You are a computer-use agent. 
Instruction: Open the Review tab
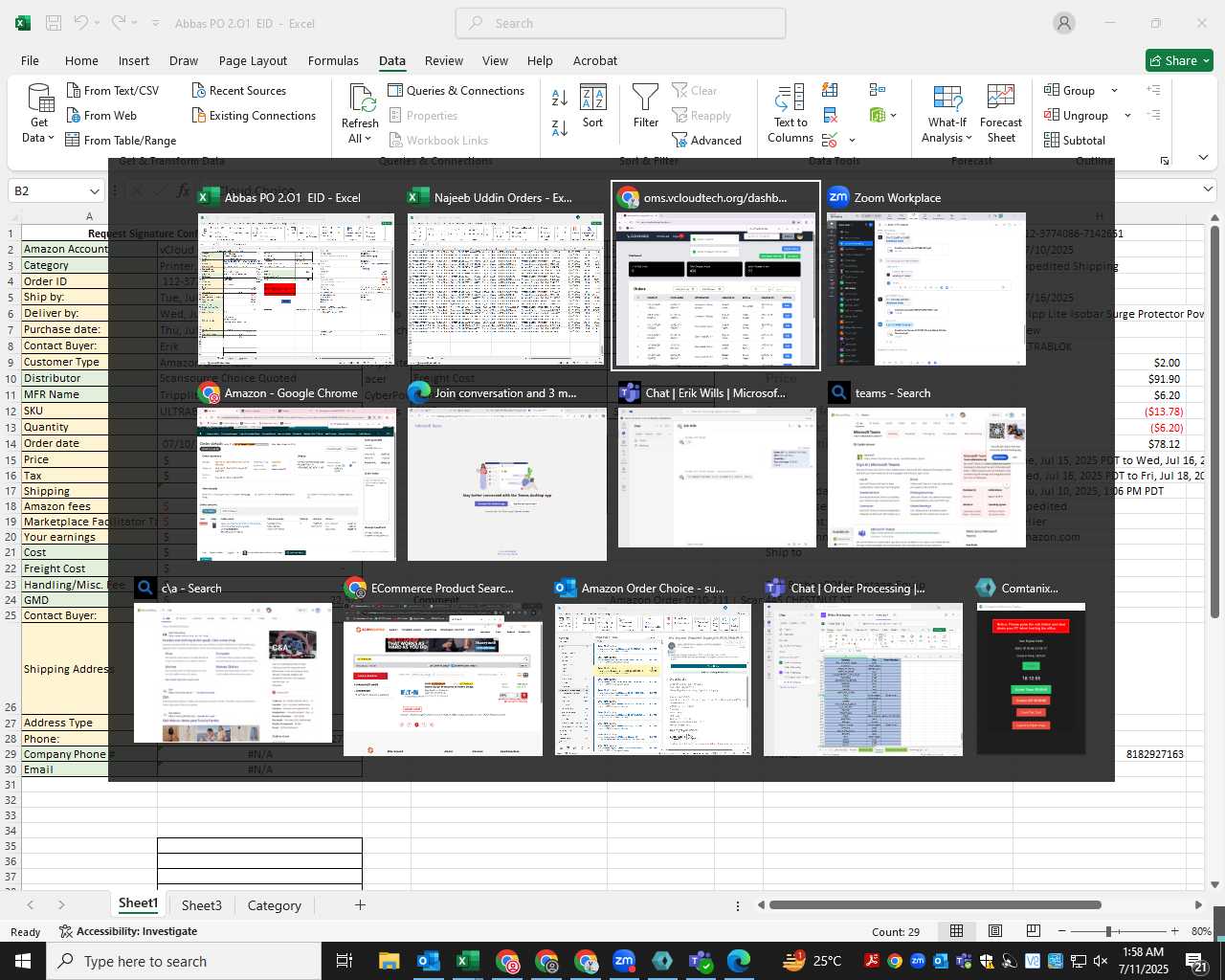[444, 60]
